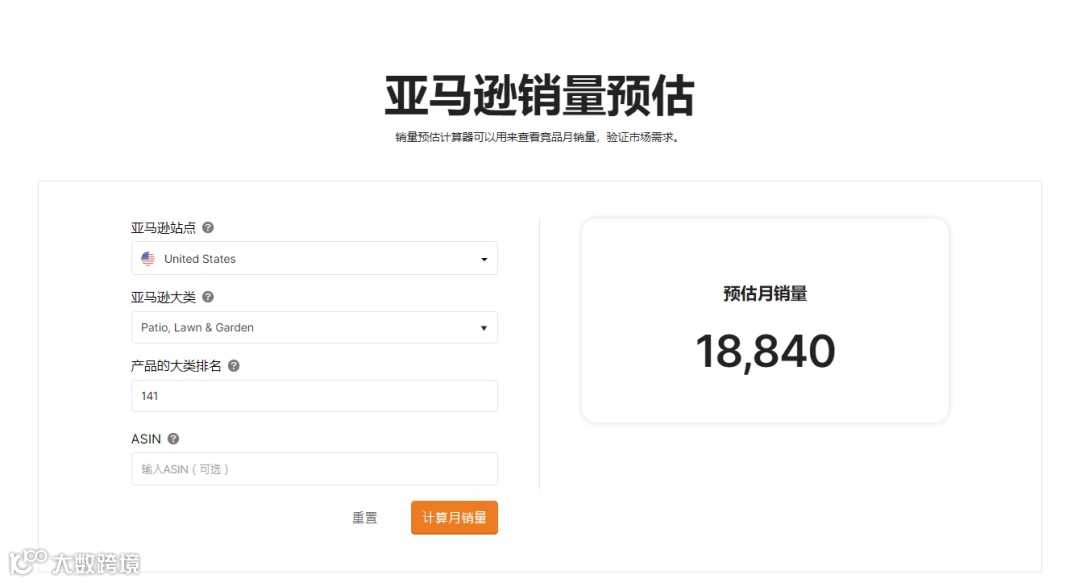Click the 亚马逊站点 label
This screenshot has height=583, width=1080.
click(x=163, y=228)
